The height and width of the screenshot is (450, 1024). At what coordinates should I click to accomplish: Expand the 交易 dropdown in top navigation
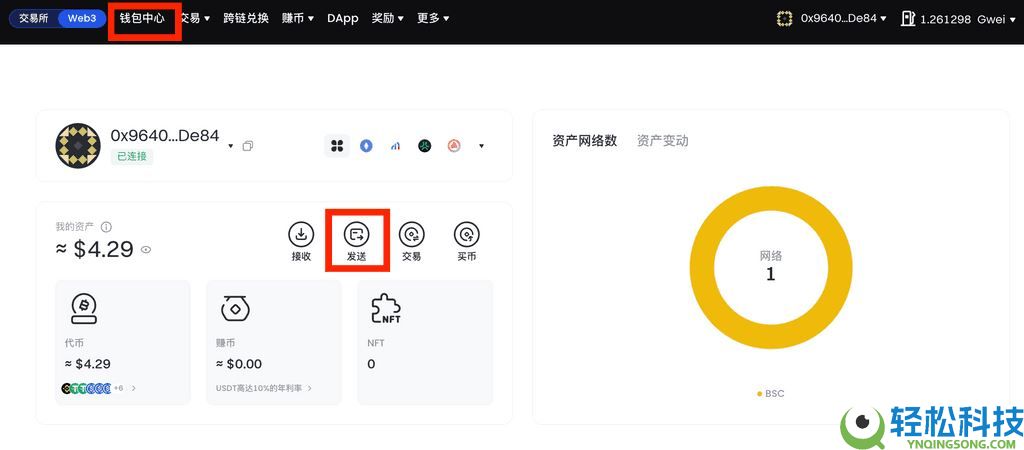[195, 18]
